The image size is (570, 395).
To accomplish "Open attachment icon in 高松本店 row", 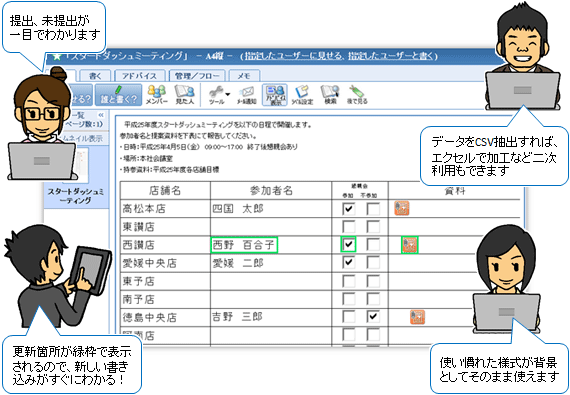I will click(x=402, y=208).
